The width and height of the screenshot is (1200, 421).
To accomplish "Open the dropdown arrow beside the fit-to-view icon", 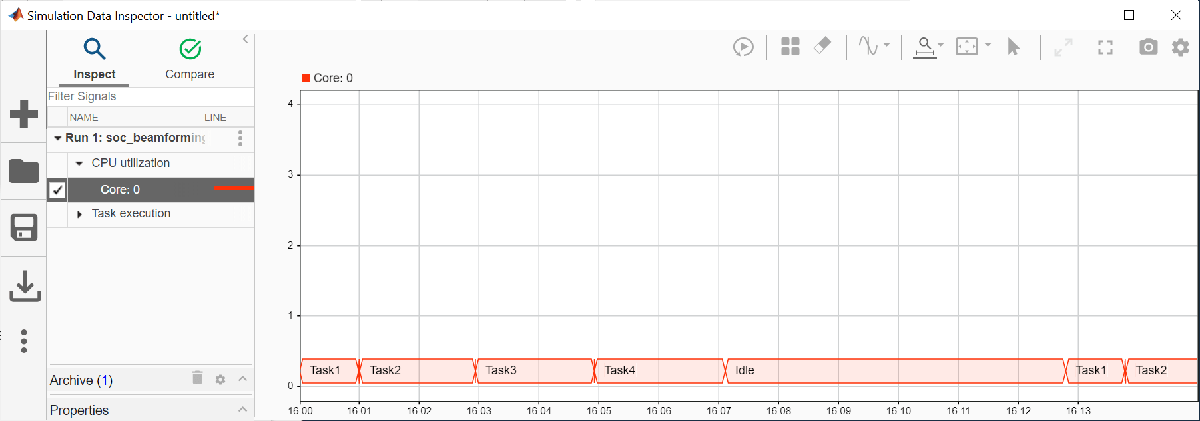I will point(987,46).
